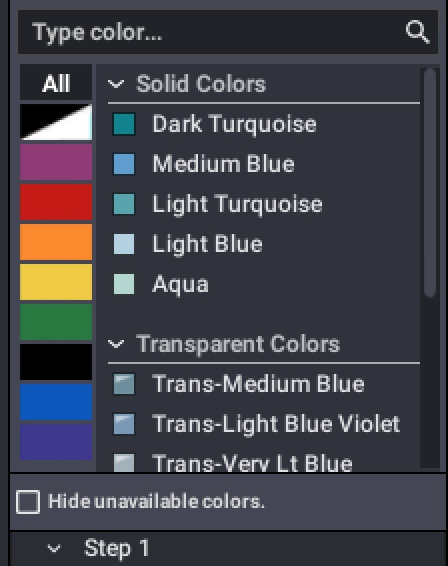
Task: Enable Hide unavailable colors checkbox
Action: [28, 502]
